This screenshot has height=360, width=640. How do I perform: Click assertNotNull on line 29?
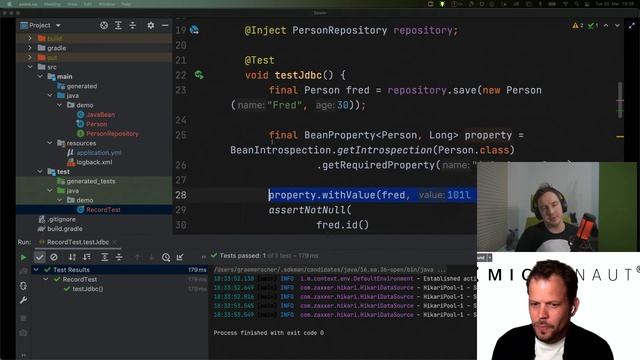[307, 210]
